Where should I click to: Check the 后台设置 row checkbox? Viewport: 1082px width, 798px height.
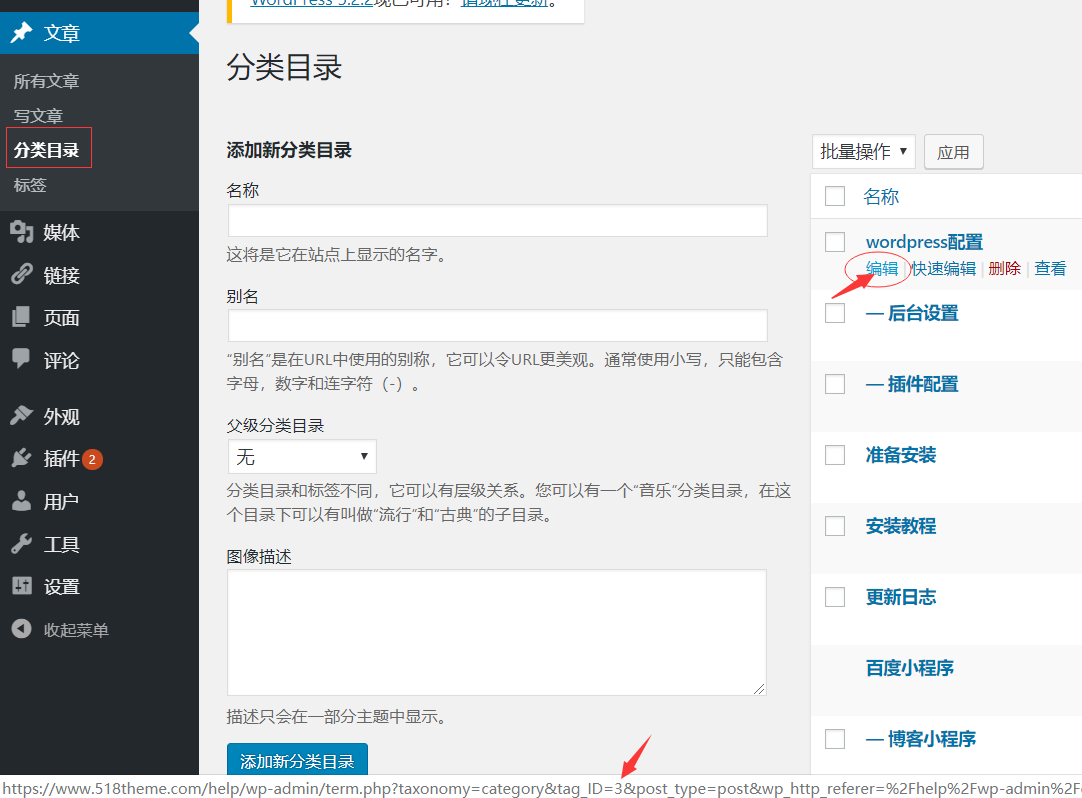tap(835, 313)
